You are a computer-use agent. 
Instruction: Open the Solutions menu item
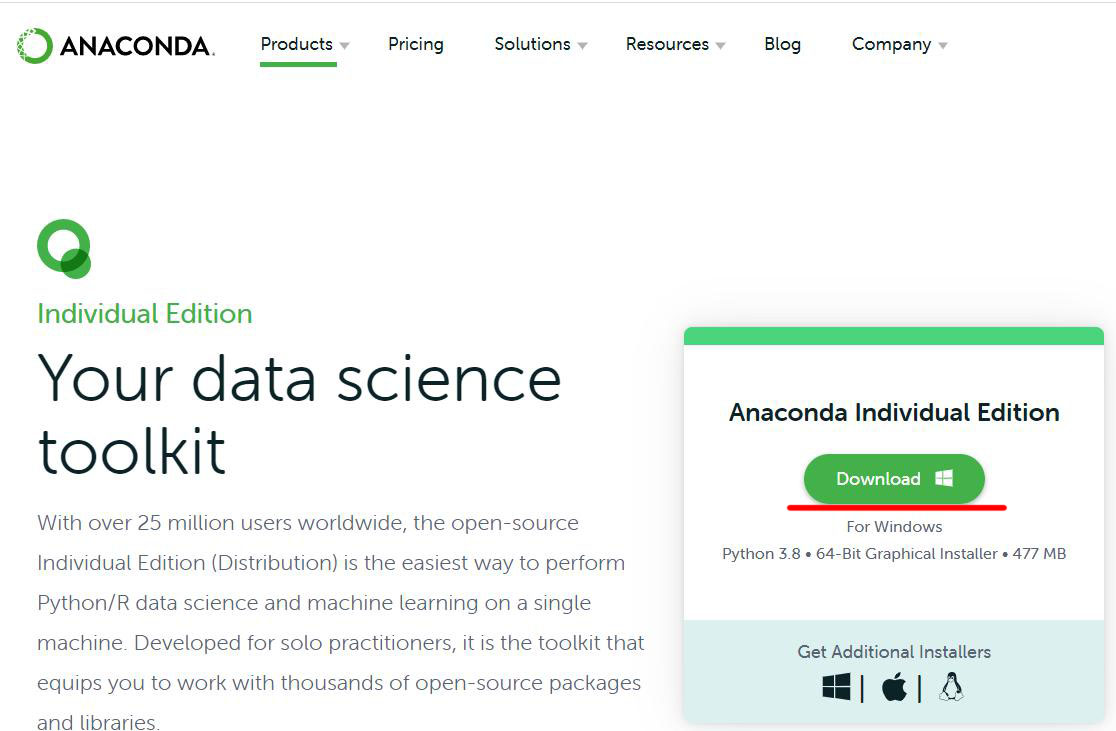pyautogui.click(x=532, y=44)
